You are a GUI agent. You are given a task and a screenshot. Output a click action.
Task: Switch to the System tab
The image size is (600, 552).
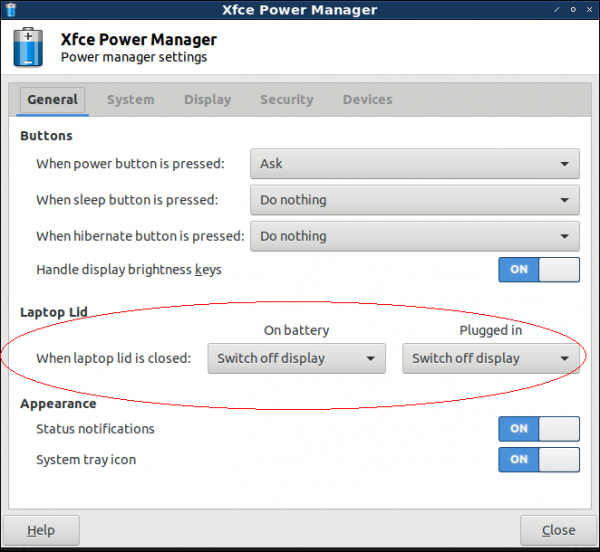click(130, 100)
